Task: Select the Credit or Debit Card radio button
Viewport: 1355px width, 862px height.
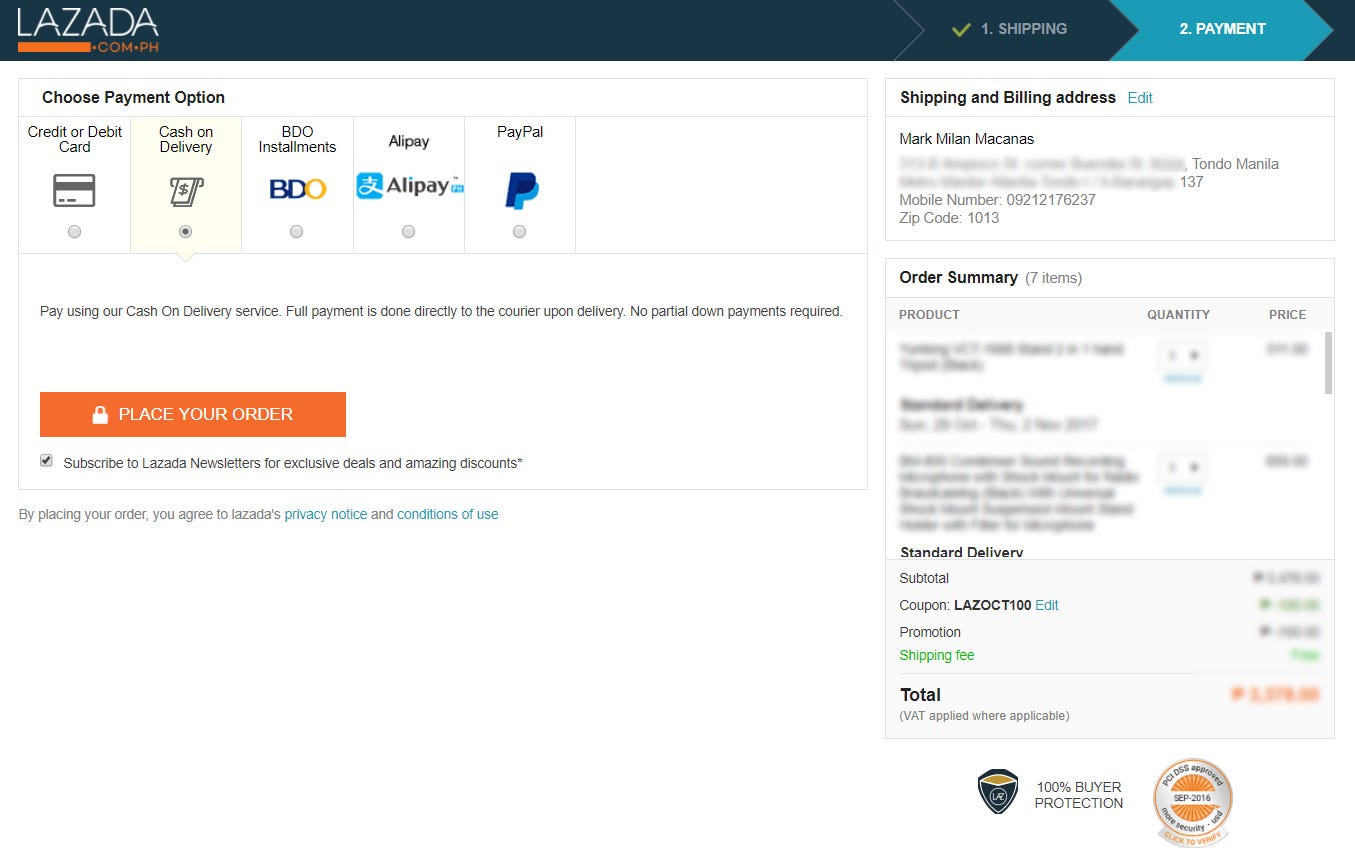Action: [x=75, y=232]
